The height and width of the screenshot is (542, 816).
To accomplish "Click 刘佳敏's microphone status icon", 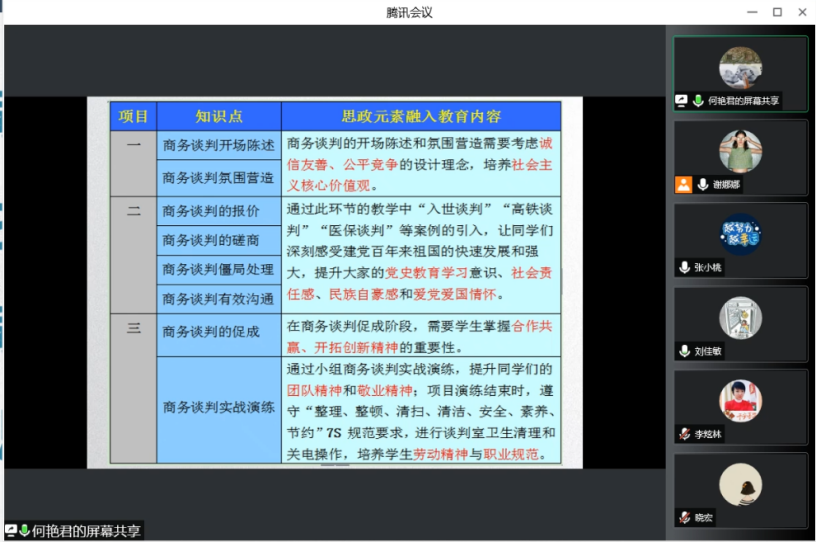I will (684, 351).
